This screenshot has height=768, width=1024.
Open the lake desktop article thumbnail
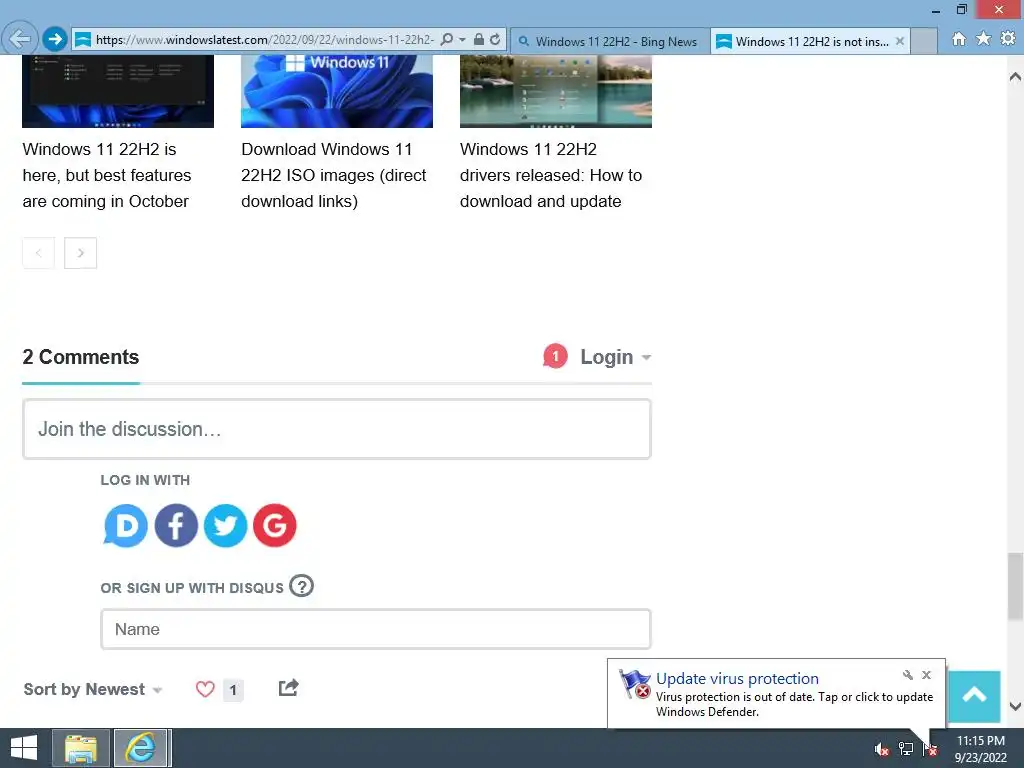556,91
